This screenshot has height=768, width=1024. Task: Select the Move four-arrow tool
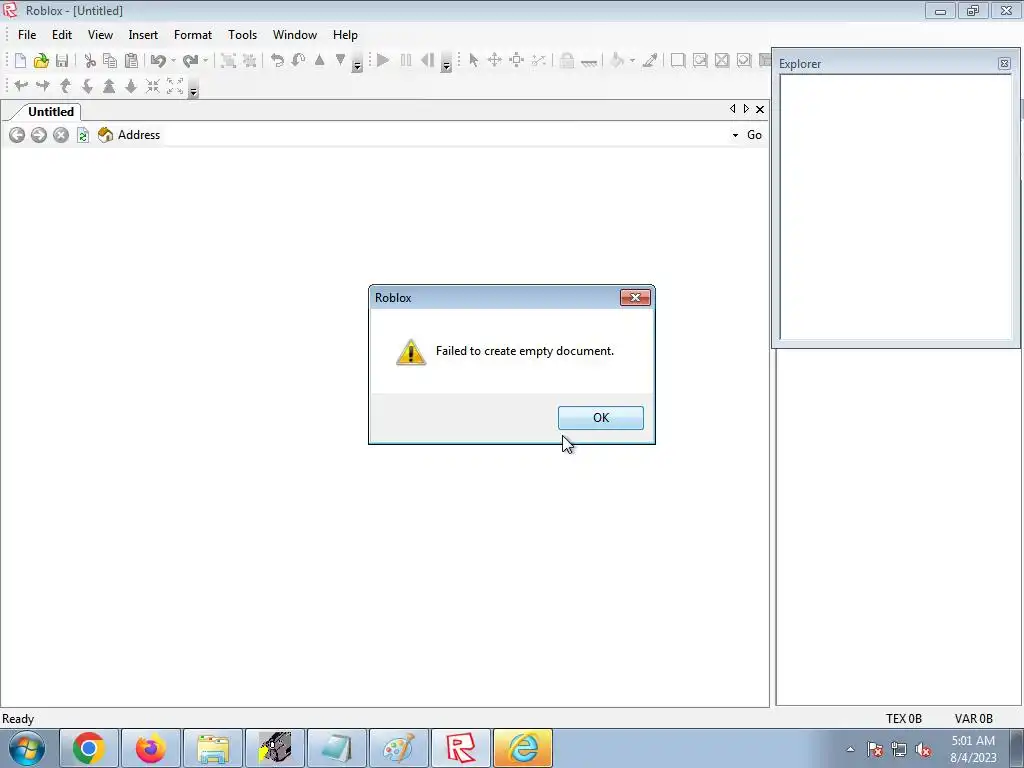495,61
